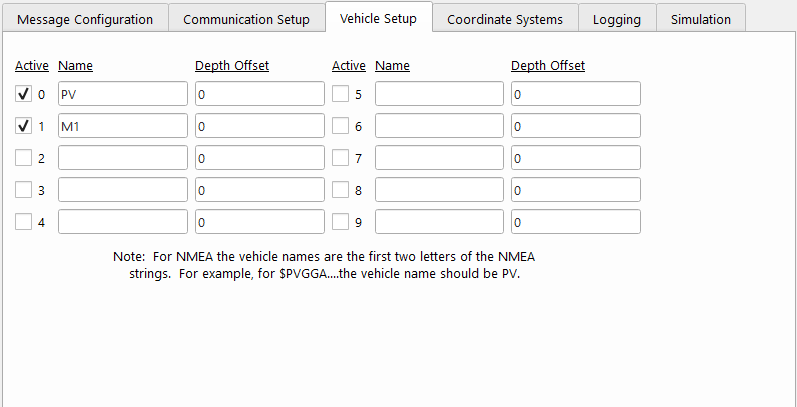Tick the Active box for vehicle 7
The height and width of the screenshot is (407, 797).
(x=340, y=159)
